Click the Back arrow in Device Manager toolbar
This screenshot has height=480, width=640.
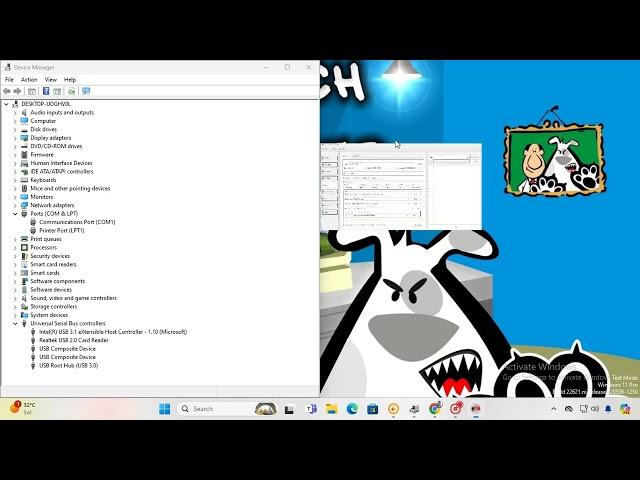coord(7,91)
